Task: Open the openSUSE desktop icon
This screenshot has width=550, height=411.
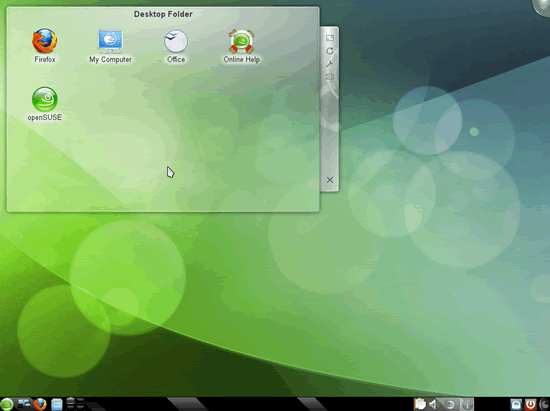Action: 45,99
